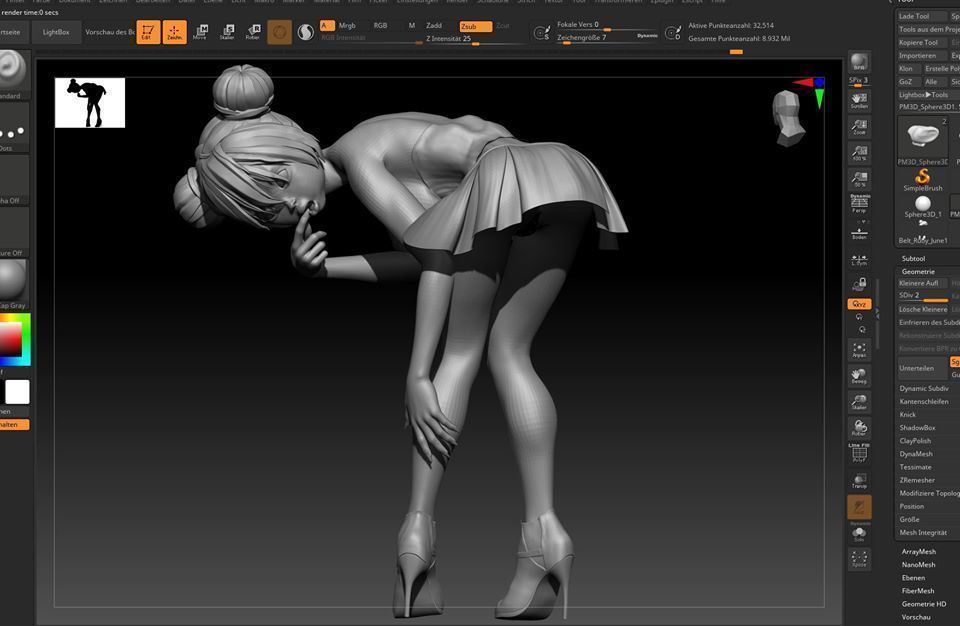960x626 pixels.
Task: Enable the M material mode
Action: point(411,26)
